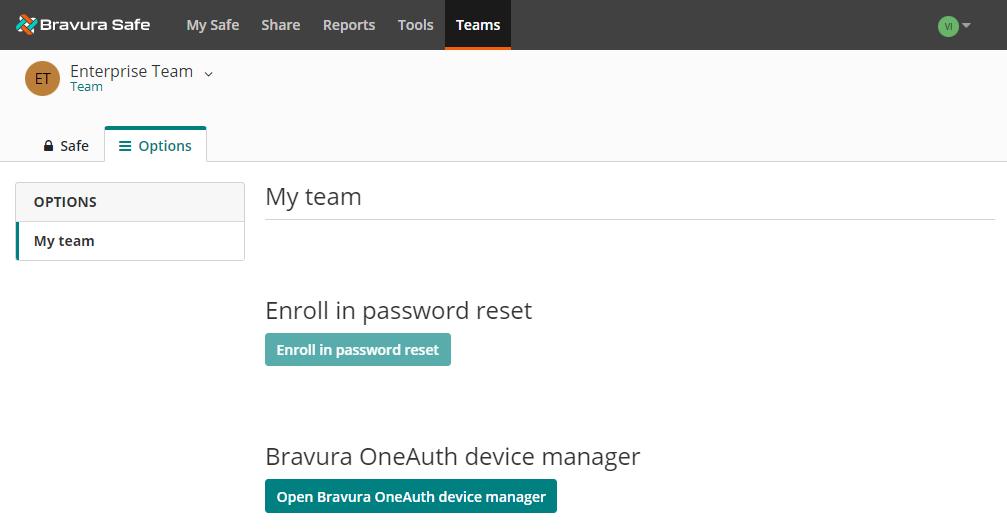Click the green VI user avatar
The height and width of the screenshot is (532, 1007).
tap(947, 26)
